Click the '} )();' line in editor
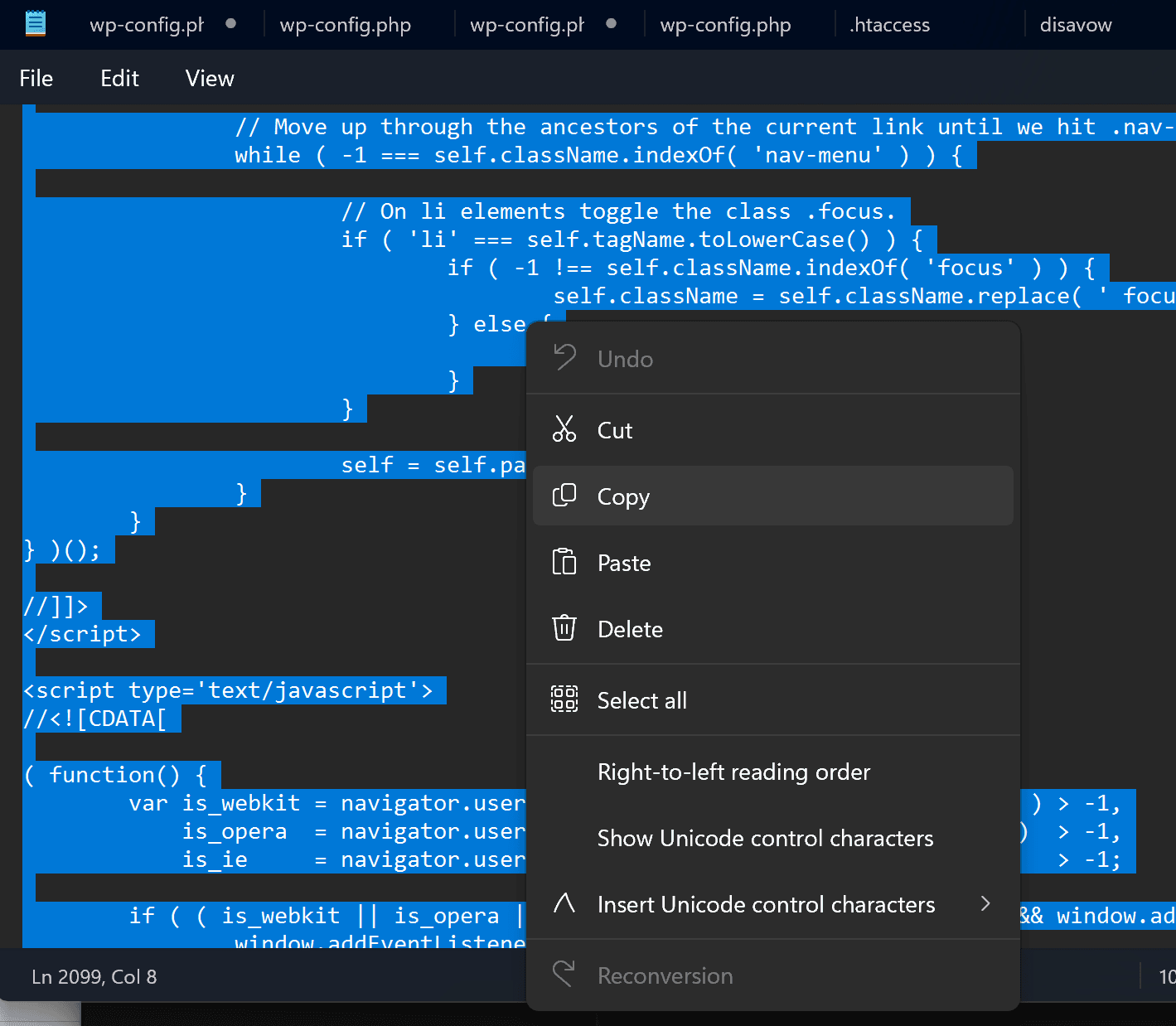The height and width of the screenshot is (1026, 1176). click(x=62, y=549)
